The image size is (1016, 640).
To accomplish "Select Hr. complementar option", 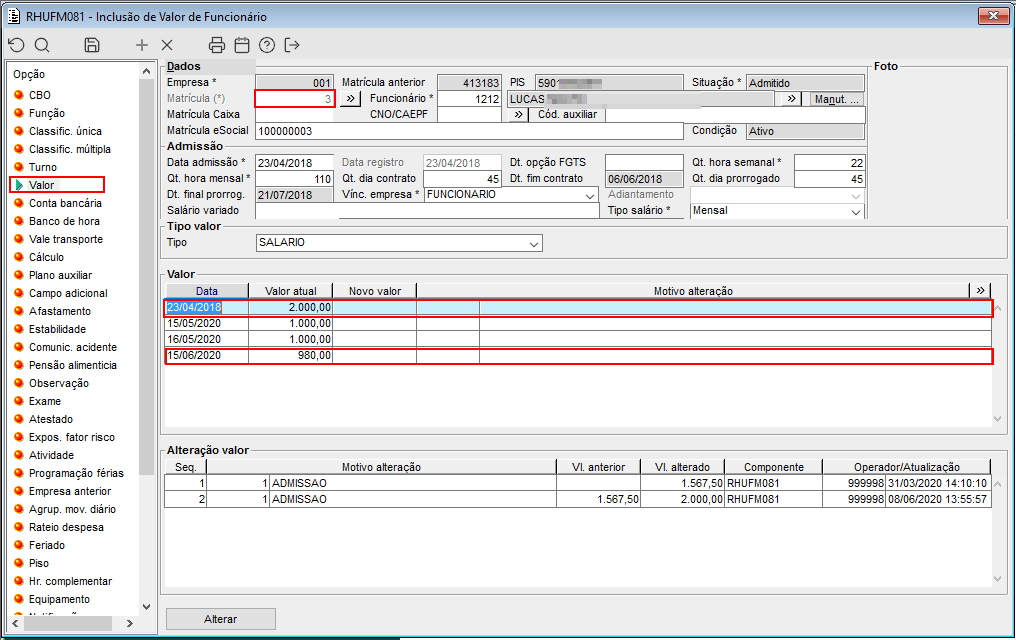I will click(70, 581).
